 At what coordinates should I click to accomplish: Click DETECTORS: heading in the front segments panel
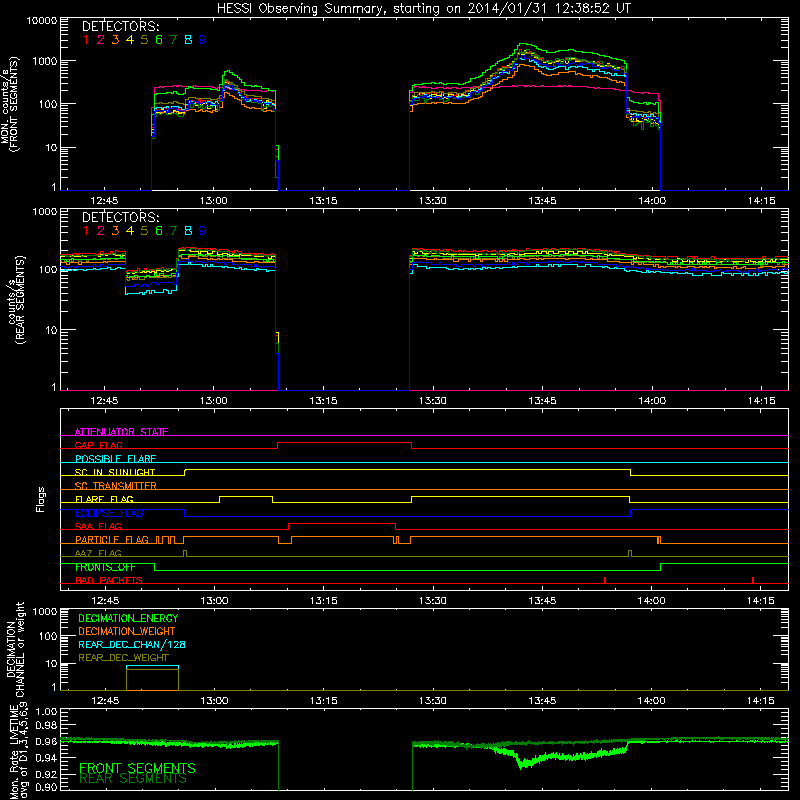(121, 26)
